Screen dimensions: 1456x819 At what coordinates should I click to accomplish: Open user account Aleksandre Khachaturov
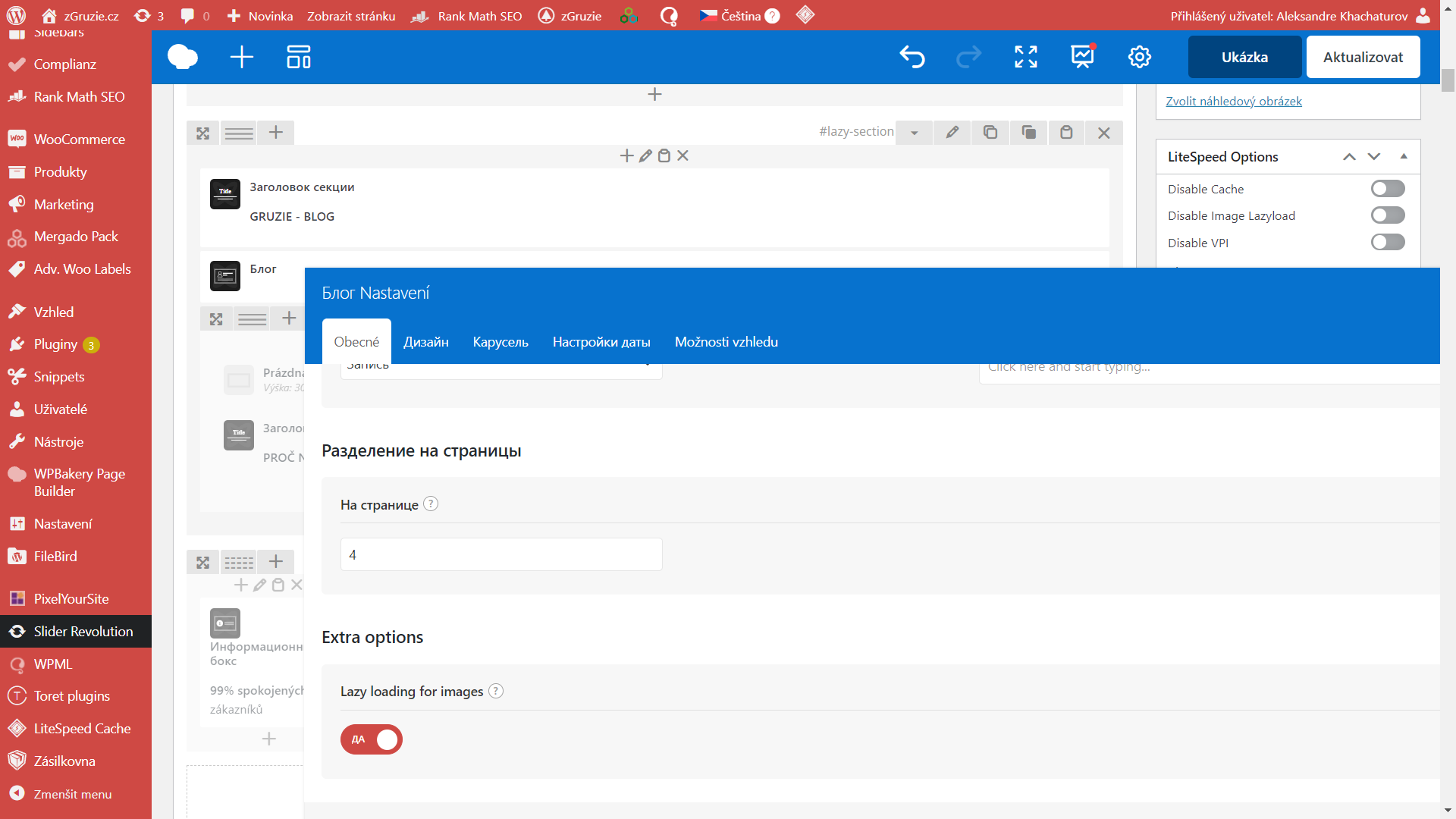click(x=1301, y=16)
